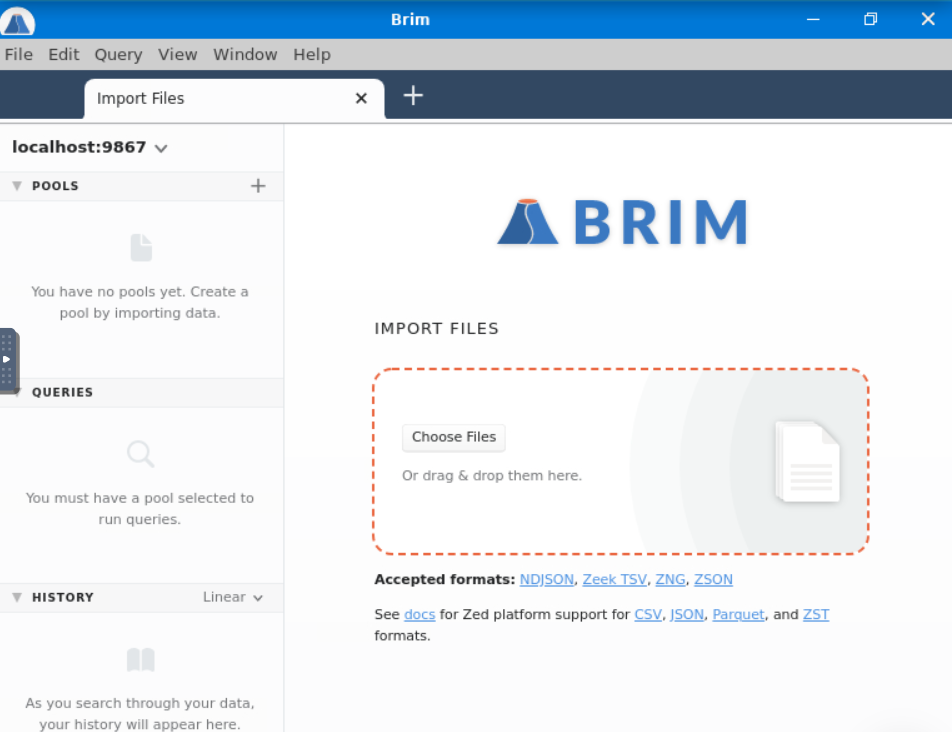This screenshot has height=732, width=952.
Task: Open the Zeek TSV format link
Action: (x=614, y=580)
